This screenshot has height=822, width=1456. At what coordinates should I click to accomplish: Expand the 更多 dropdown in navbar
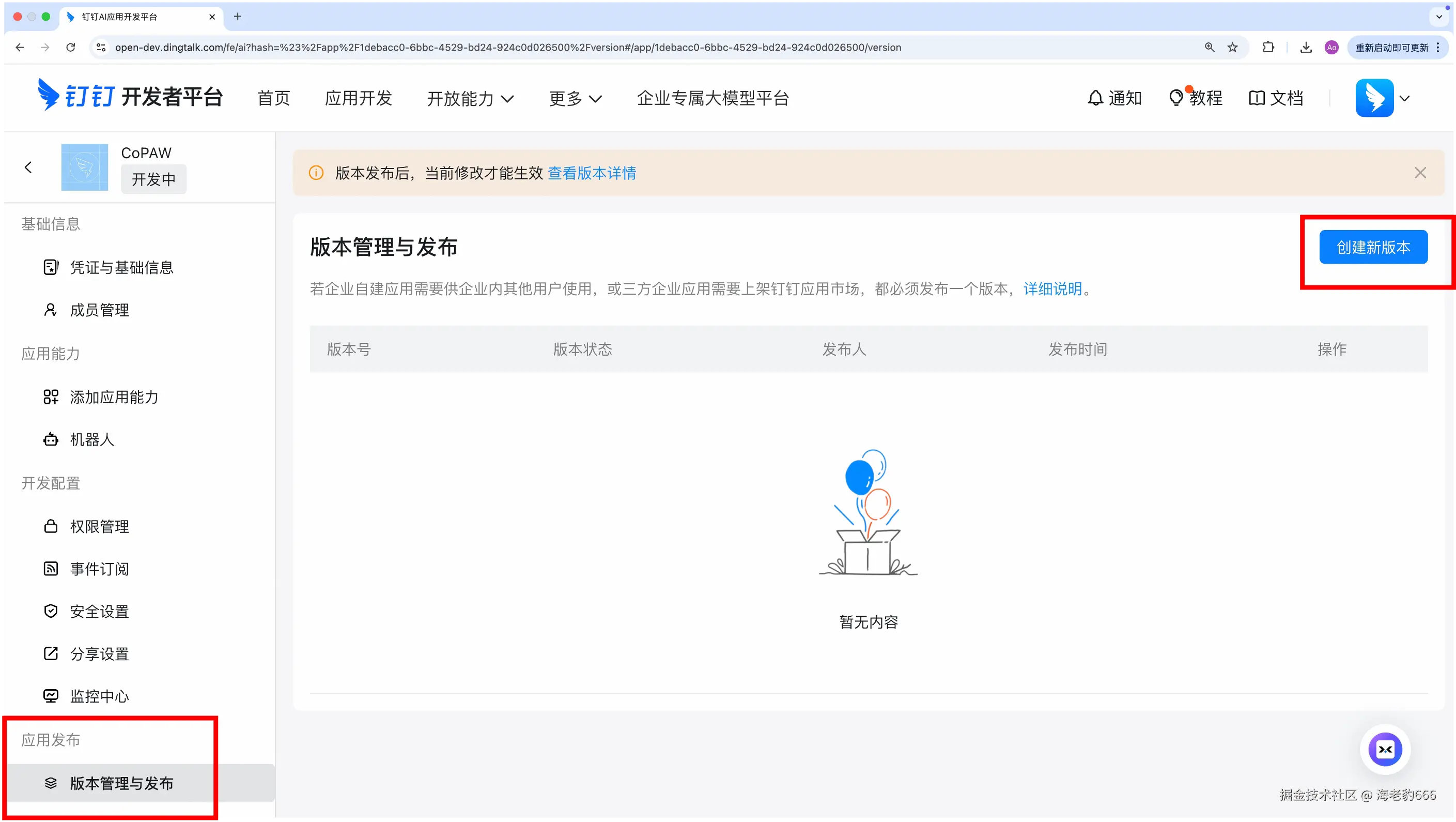pos(575,98)
